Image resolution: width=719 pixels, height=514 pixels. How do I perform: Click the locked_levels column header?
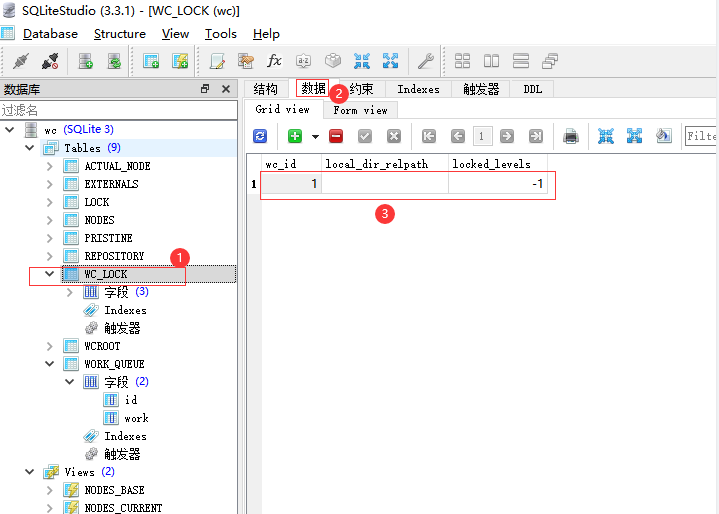pos(491,163)
